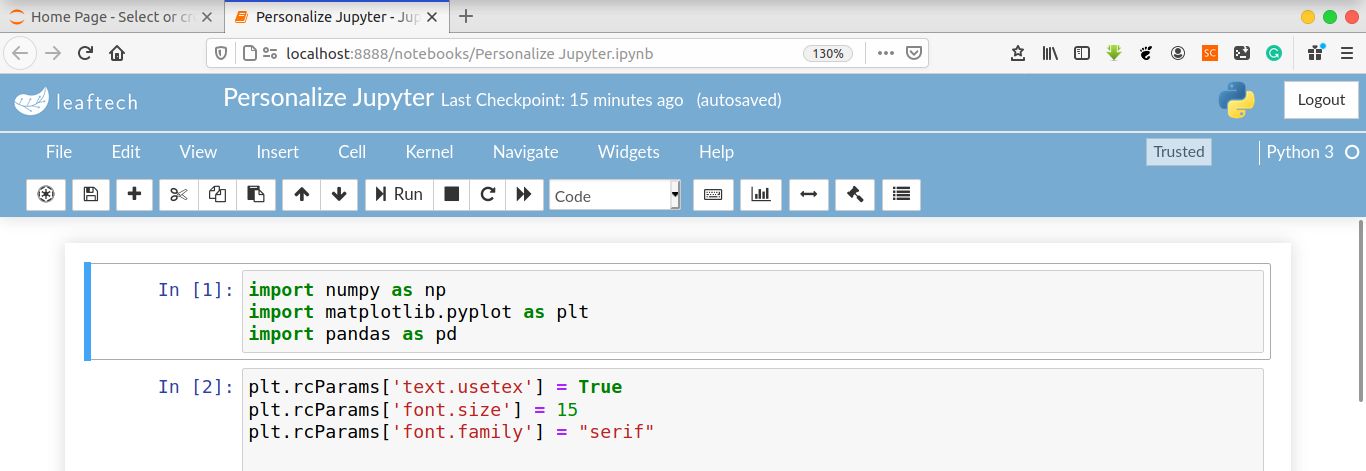Viewport: 1366px width, 471px height.
Task: Expand page actions three-dot menu in address bar
Action: pyautogui.click(x=885, y=53)
